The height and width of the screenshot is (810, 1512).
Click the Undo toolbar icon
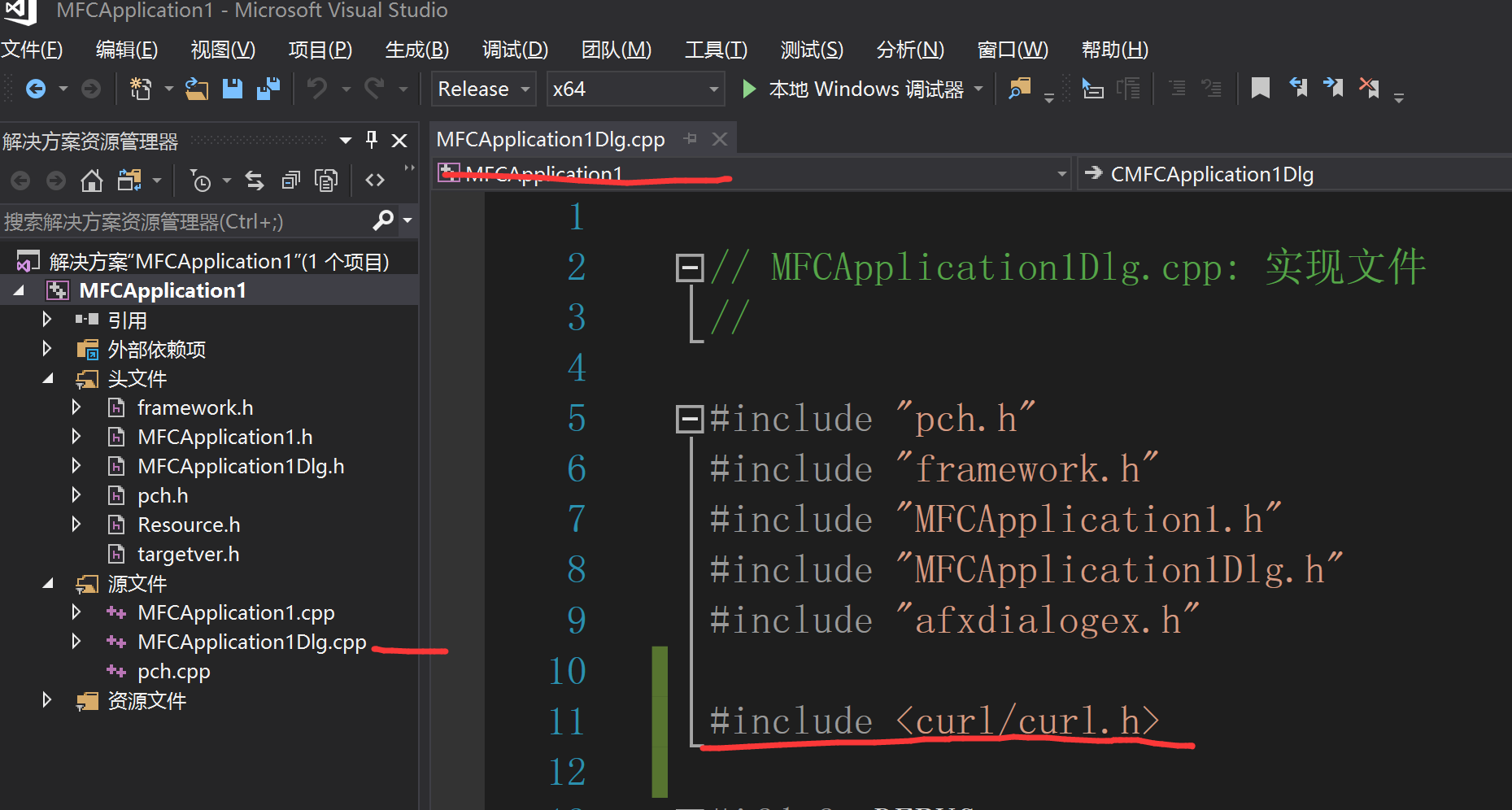point(317,89)
